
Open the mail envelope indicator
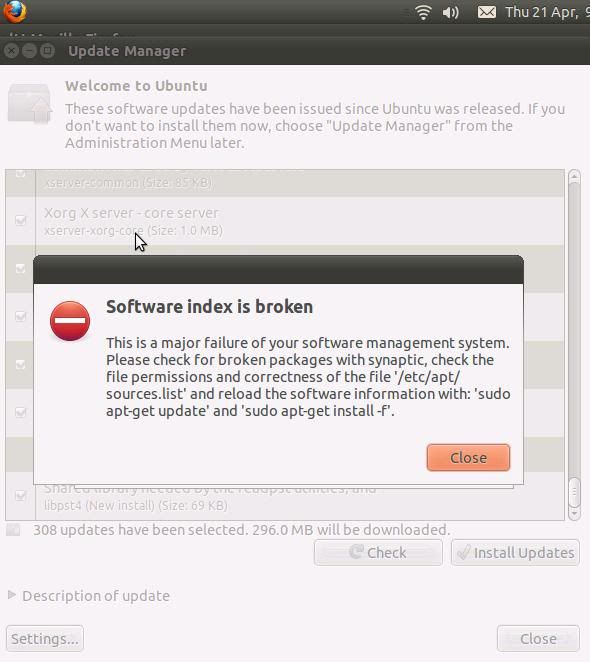[x=487, y=12]
